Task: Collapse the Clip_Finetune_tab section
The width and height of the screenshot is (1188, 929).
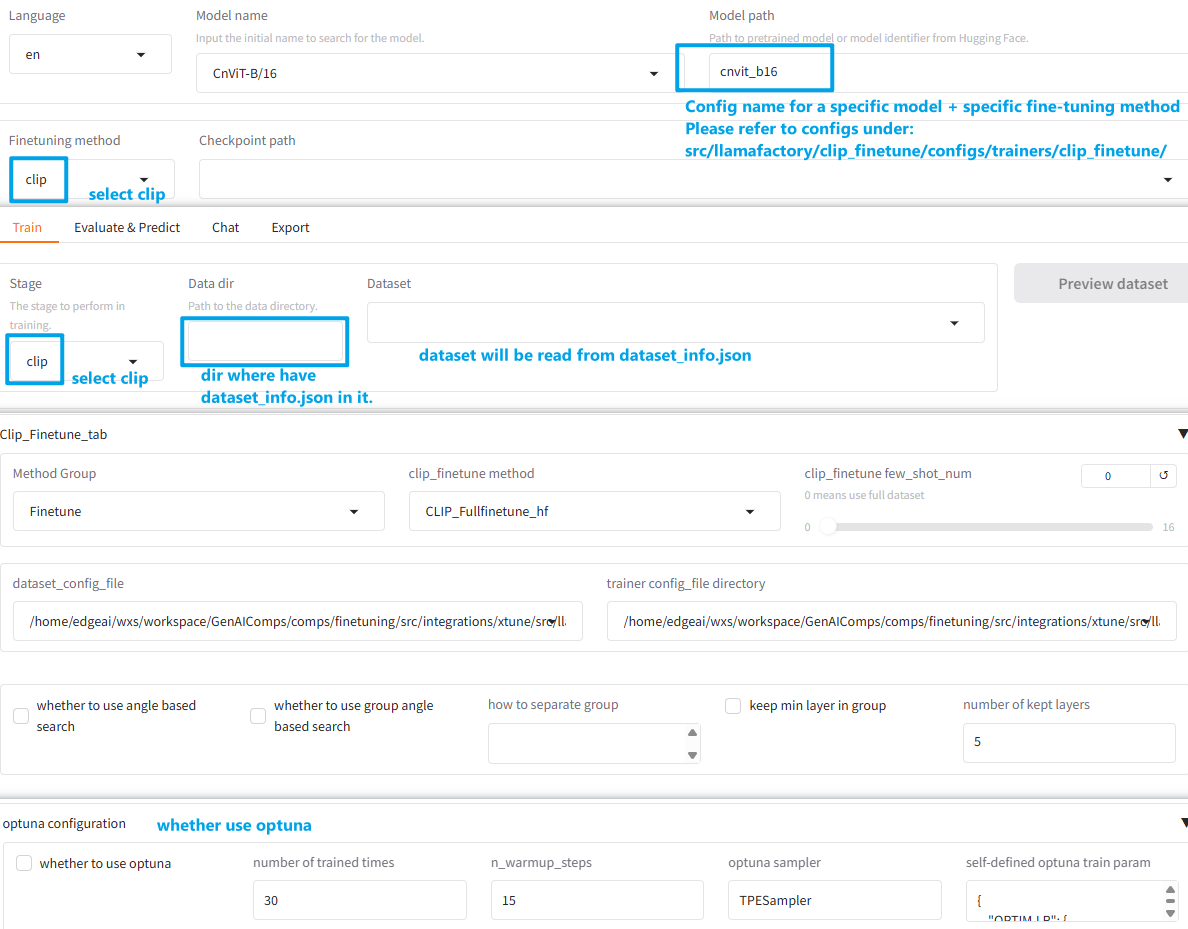Action: pos(1182,434)
